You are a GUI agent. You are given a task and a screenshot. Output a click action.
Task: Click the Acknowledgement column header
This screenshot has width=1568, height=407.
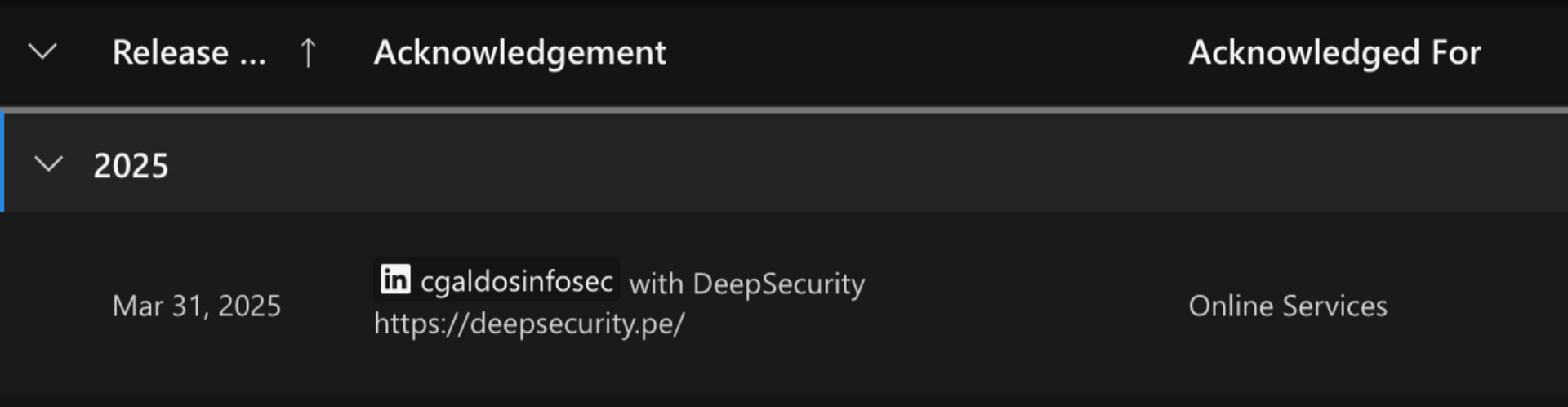(x=520, y=52)
